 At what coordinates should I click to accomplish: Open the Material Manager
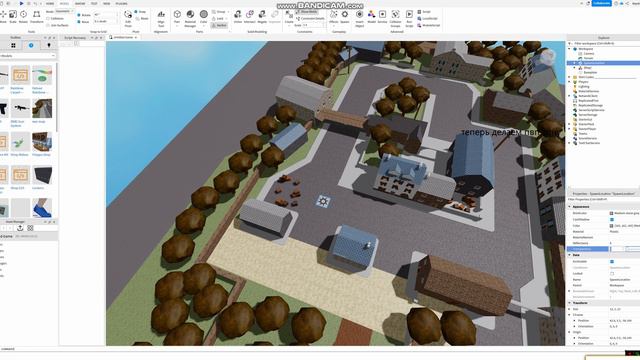pyautogui.click(x=190, y=18)
